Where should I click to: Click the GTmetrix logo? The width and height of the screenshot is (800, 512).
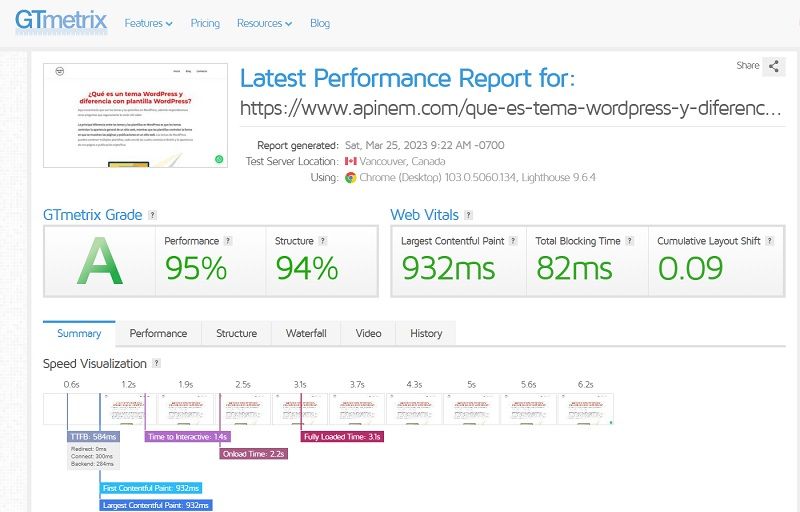coord(61,21)
